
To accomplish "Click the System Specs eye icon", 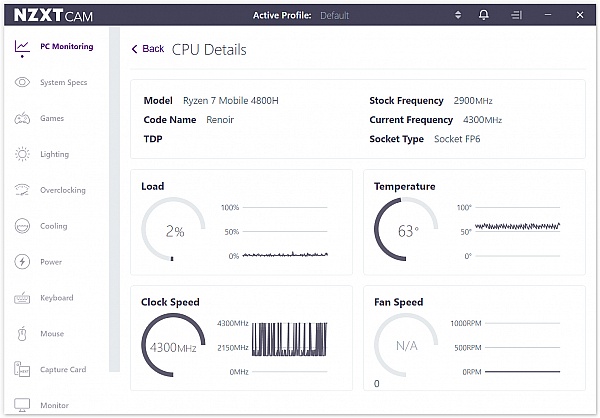I will click(x=22, y=82).
